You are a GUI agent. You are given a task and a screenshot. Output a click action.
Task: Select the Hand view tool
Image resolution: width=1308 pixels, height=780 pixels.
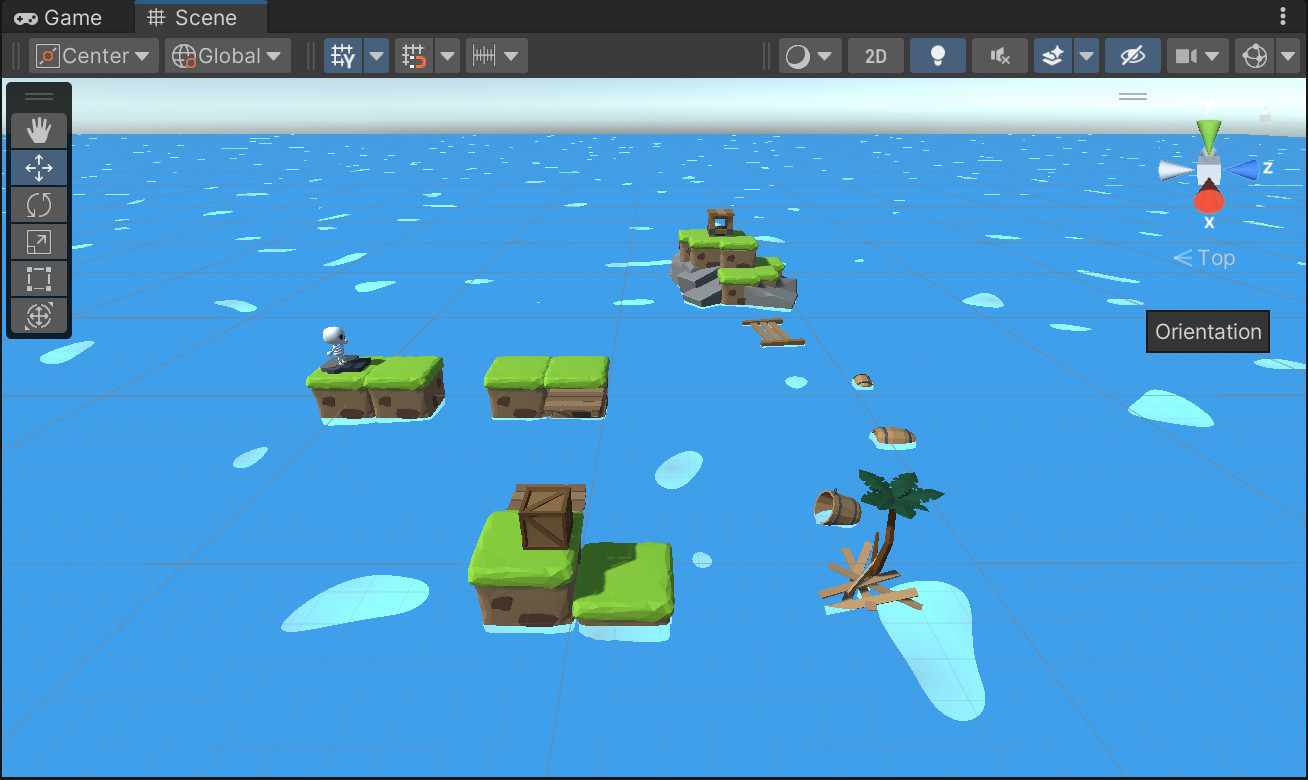coord(39,131)
